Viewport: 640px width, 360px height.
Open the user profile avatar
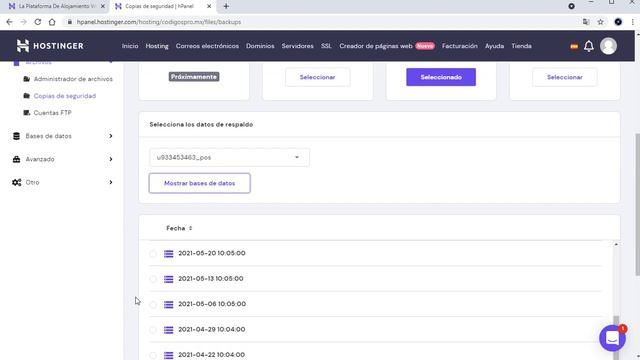point(608,46)
